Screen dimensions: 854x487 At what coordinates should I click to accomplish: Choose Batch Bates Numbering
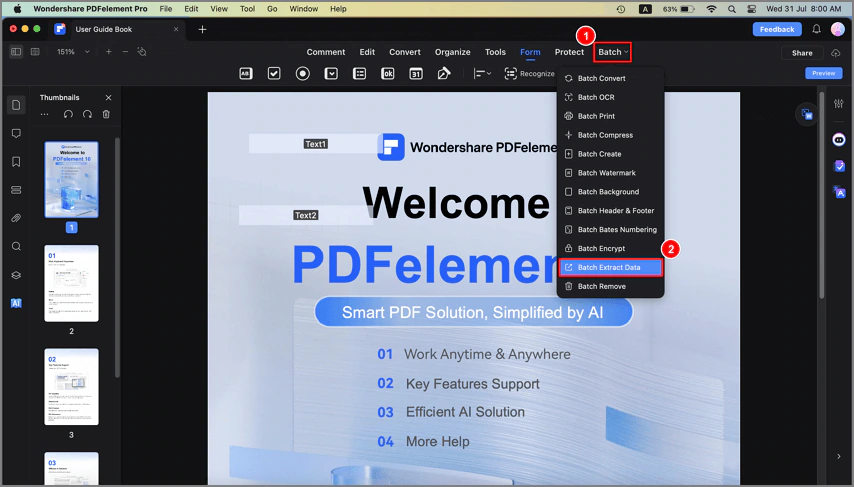611,229
